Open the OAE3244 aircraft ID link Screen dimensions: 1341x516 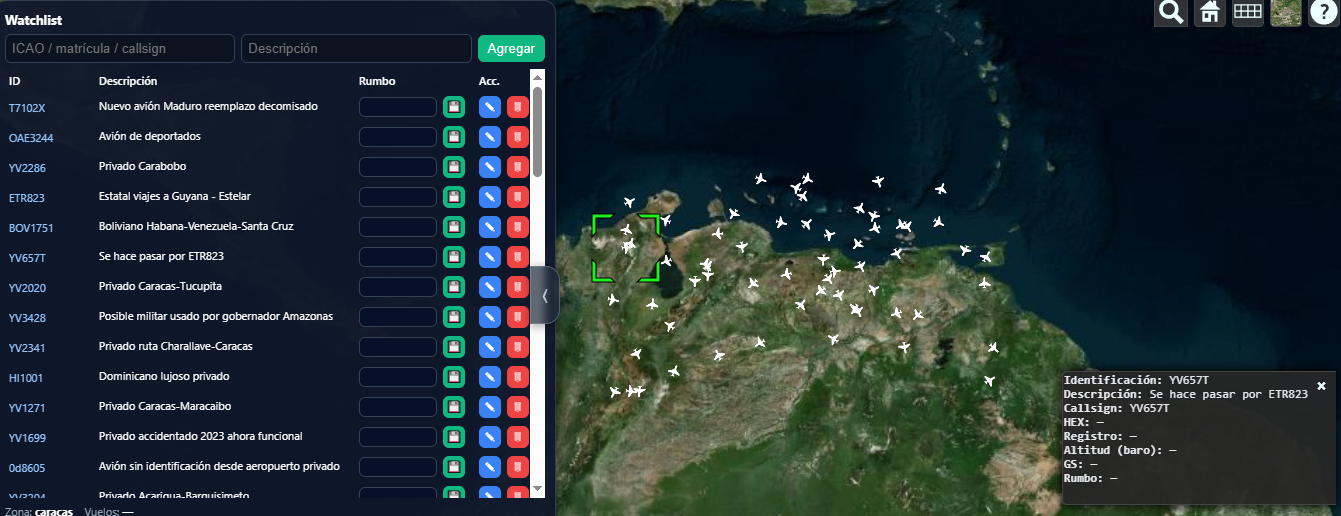coord(31,137)
